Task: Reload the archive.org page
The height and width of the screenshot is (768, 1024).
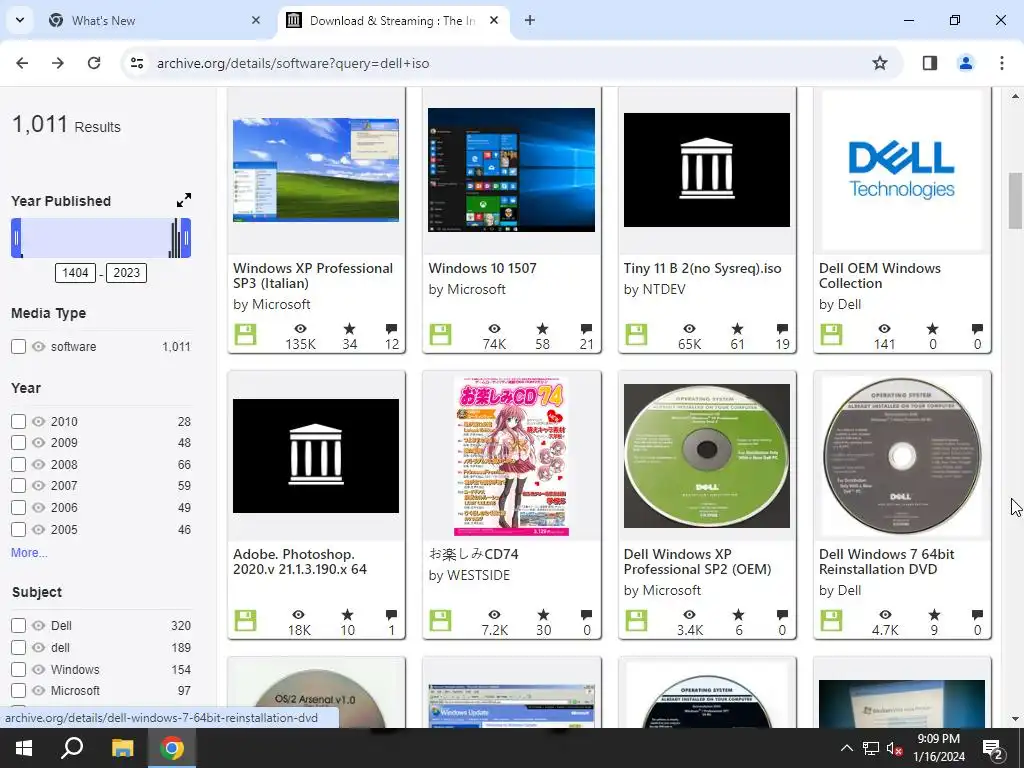Action: [94, 63]
